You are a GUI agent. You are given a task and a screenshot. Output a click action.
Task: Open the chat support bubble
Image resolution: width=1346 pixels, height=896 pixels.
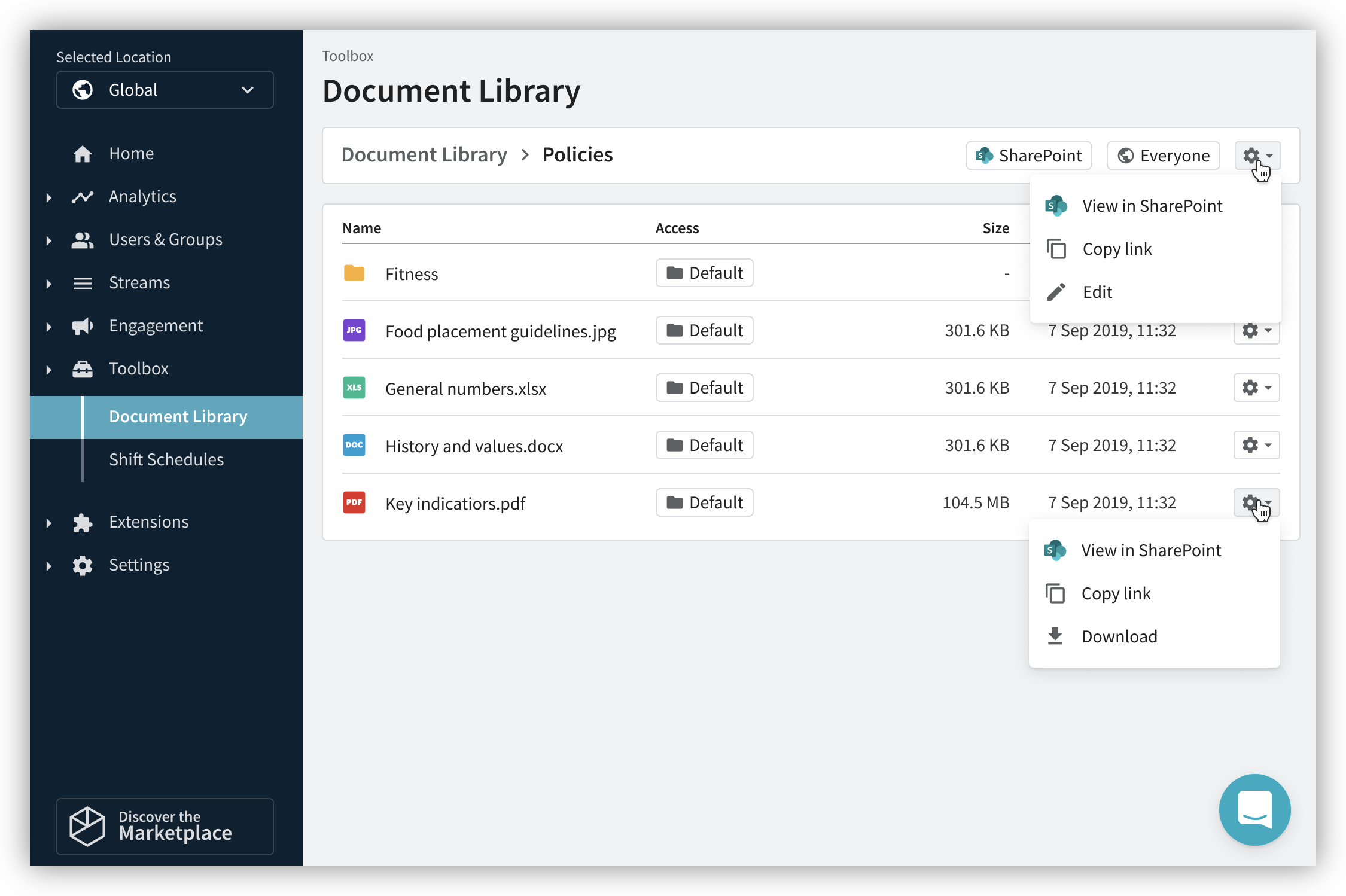click(x=1254, y=810)
